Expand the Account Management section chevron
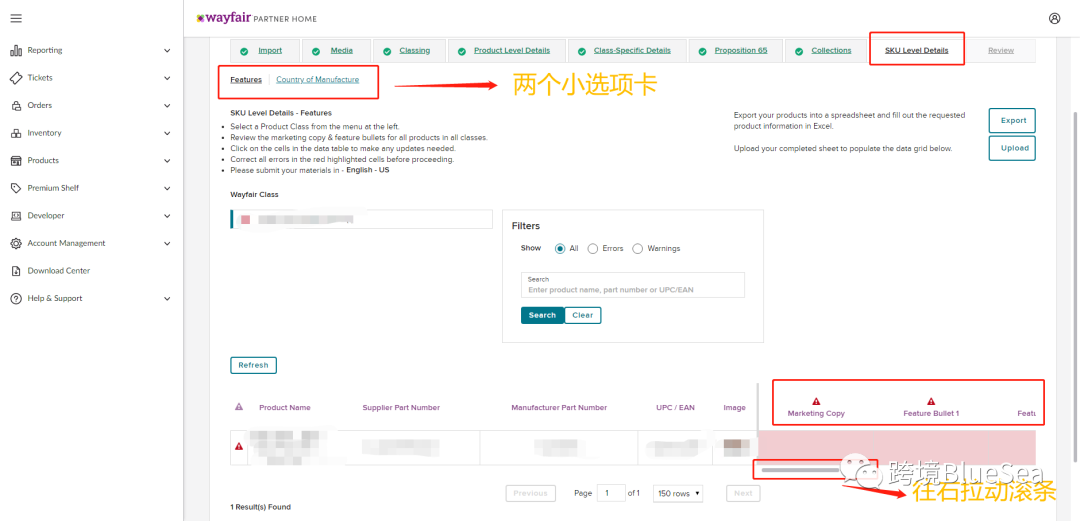This screenshot has width=1080, height=521. 167,243
